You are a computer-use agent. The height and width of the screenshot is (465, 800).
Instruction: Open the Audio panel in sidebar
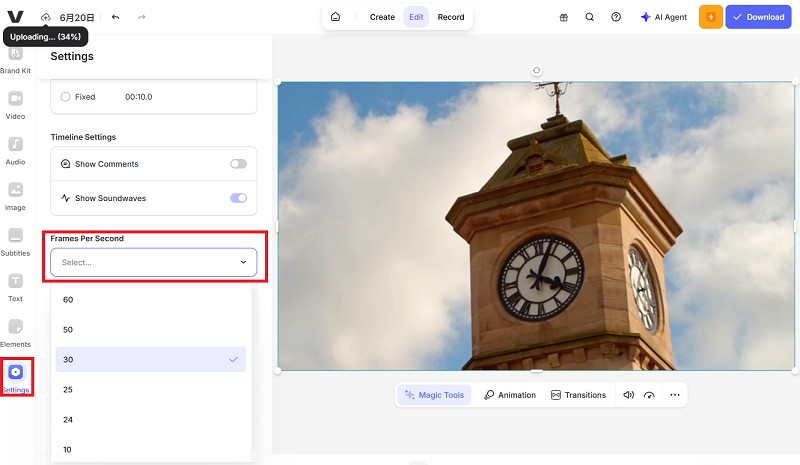16,149
